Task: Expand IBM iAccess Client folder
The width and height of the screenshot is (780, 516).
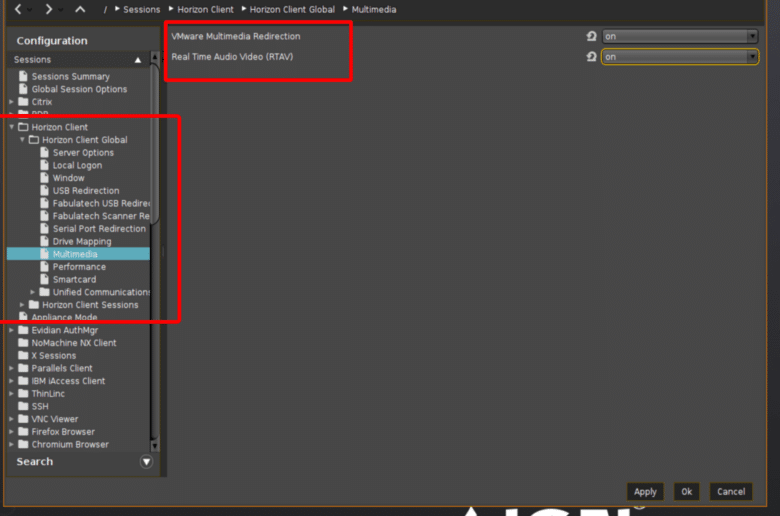Action: click(11, 381)
